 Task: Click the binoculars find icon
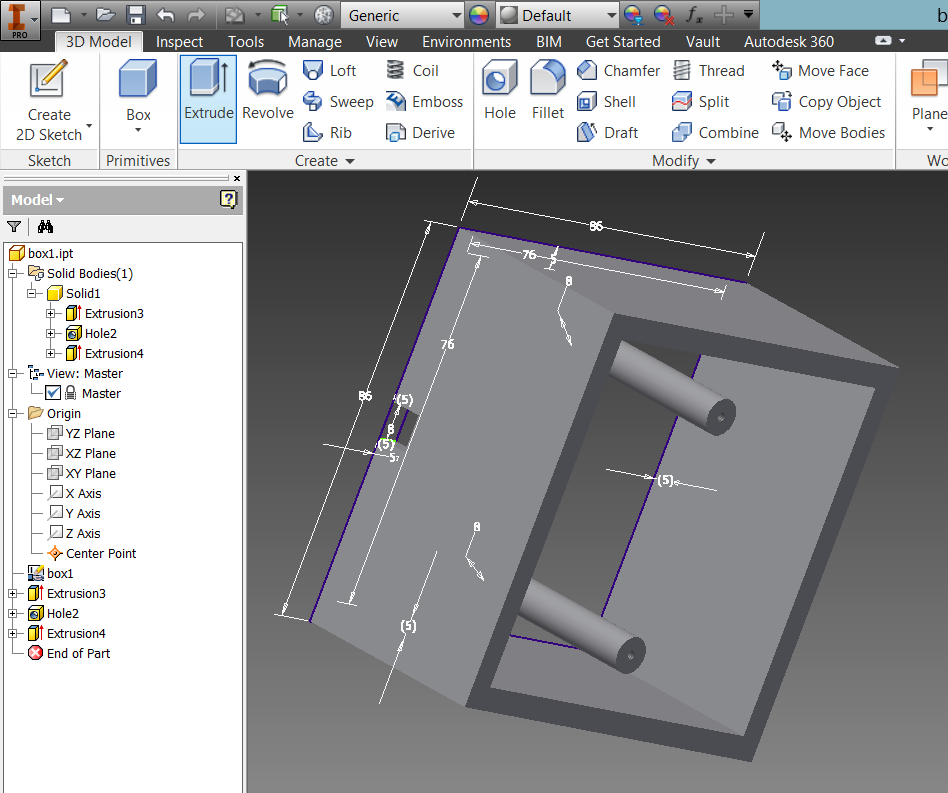45,227
